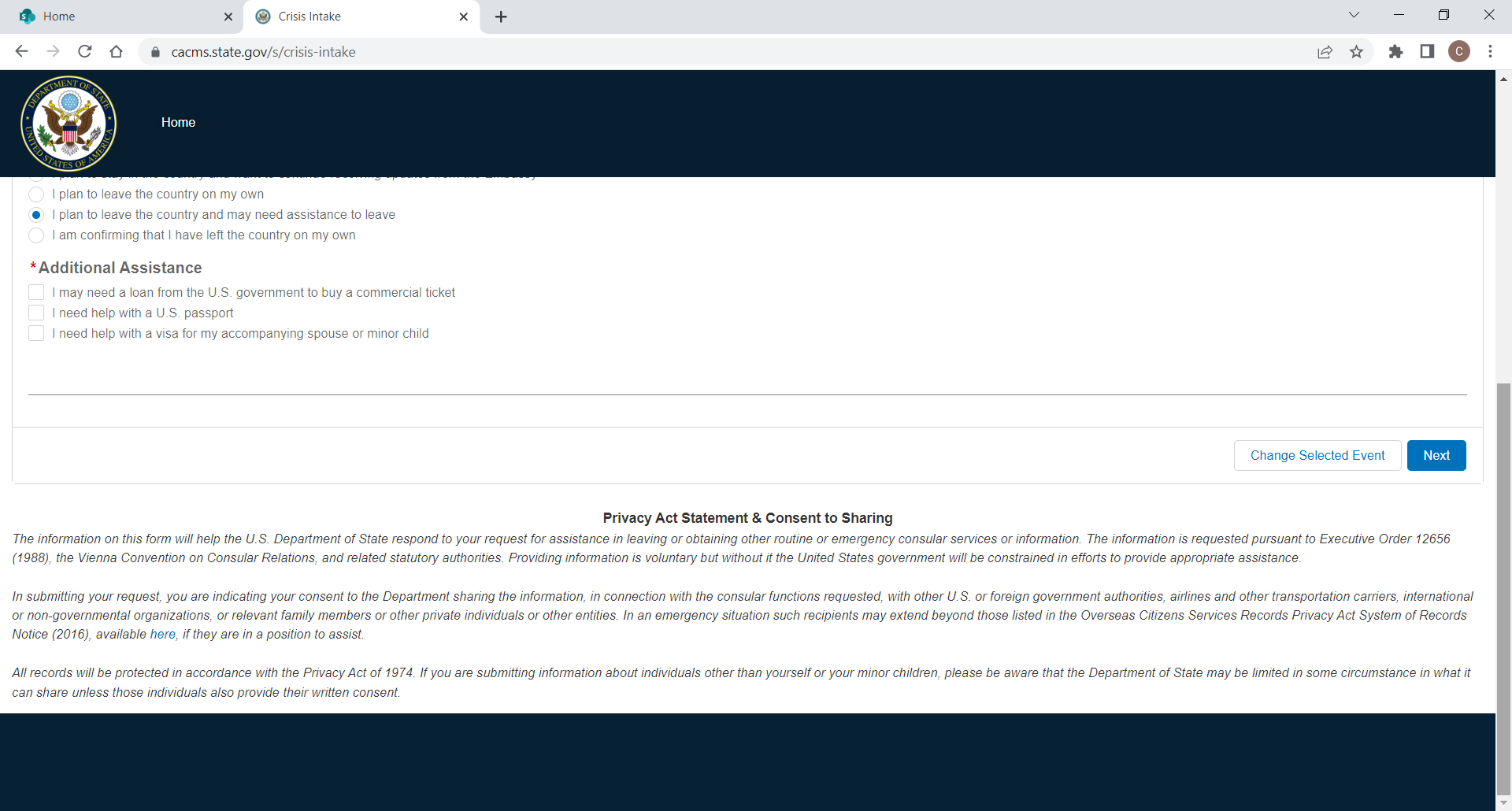Viewport: 1512px width, 811px height.
Task: Open the Home navigation menu item
Action: (x=178, y=122)
